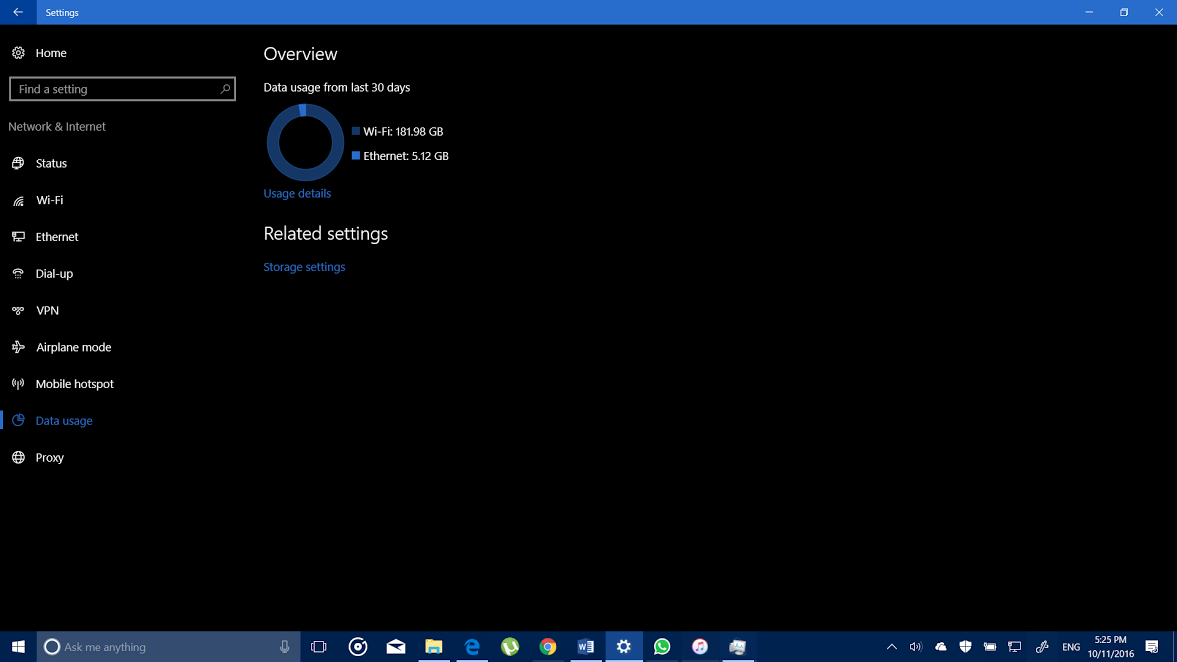
Task: Select Airplane mode in sidebar
Action: [73, 348]
